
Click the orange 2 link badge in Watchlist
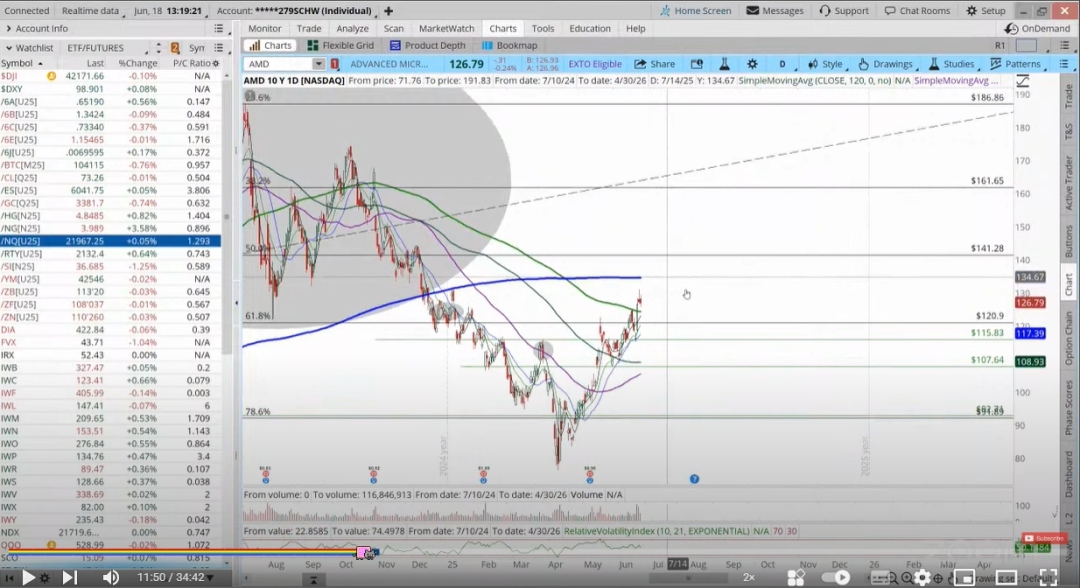(175, 48)
